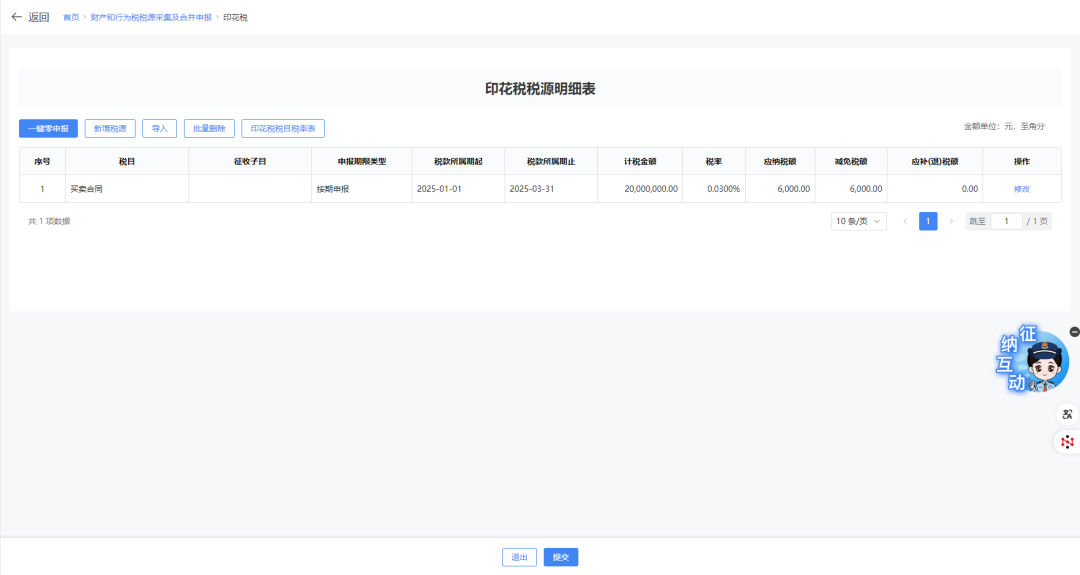Click the 跳至 page number input field
The height and width of the screenshot is (575, 1080).
[x=1006, y=221]
